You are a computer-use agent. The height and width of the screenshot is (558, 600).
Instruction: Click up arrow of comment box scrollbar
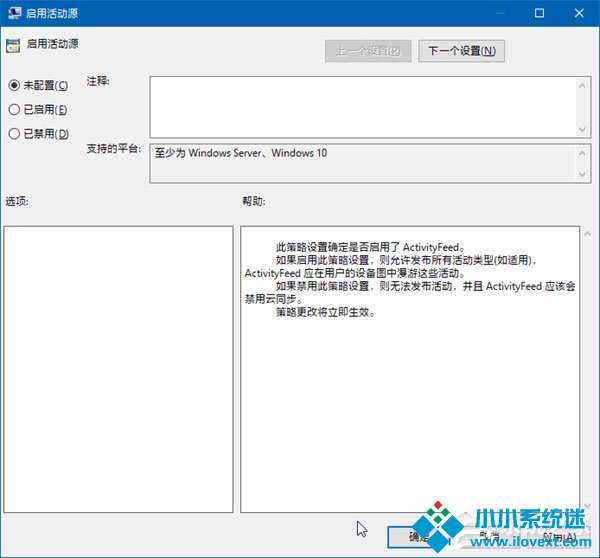pyautogui.click(x=582, y=85)
